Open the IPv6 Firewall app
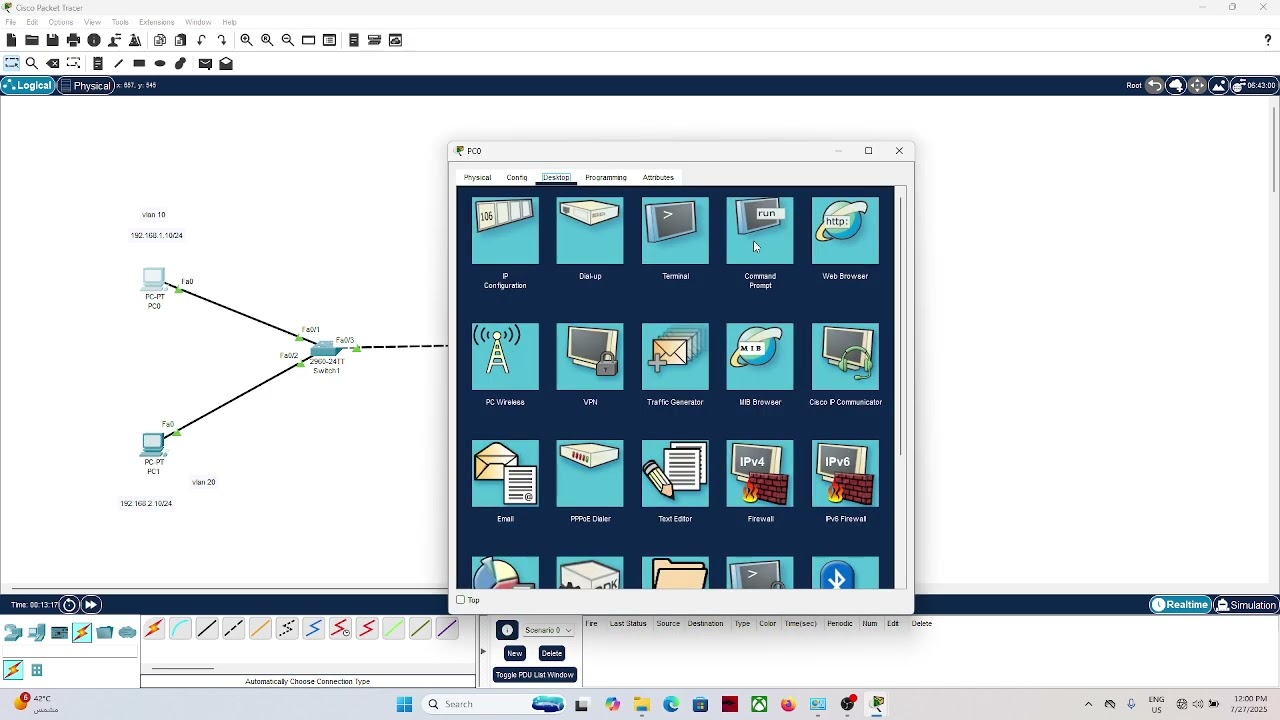This screenshot has height=720, width=1280. tap(845, 474)
